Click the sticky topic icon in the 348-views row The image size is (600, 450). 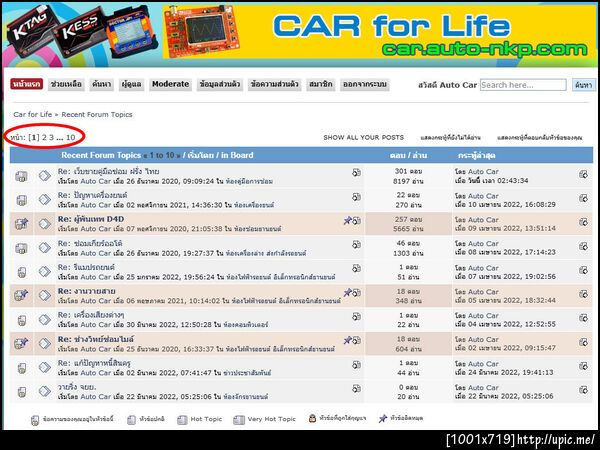(21, 295)
